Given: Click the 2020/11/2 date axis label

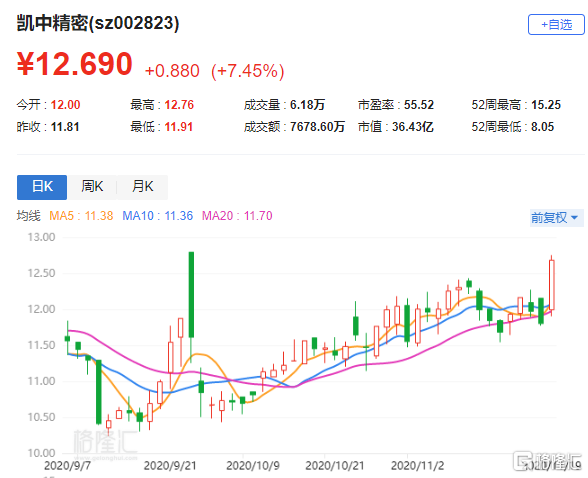Looking at the screenshot, I should tap(417, 466).
